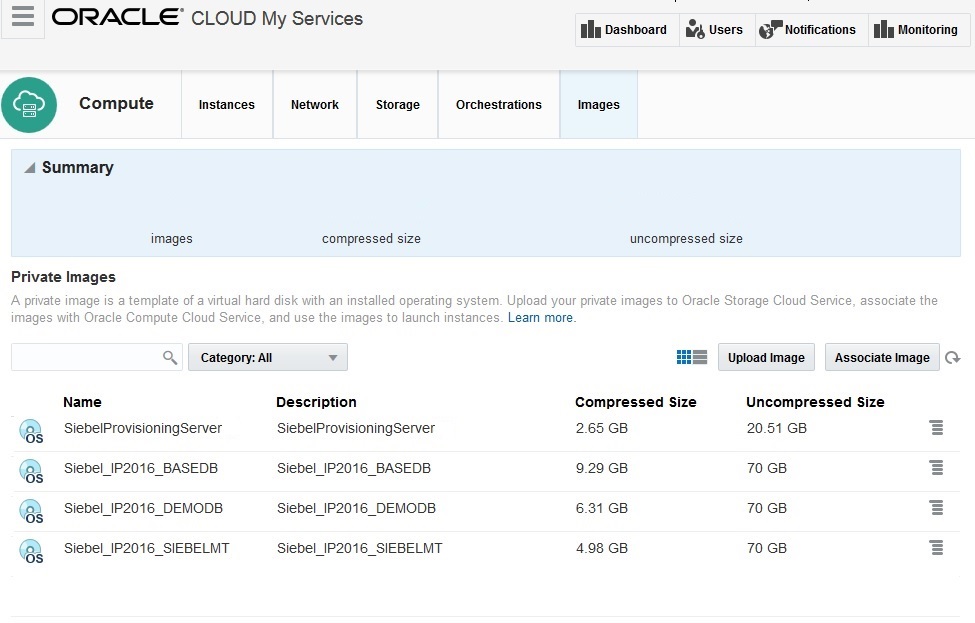The width and height of the screenshot is (975, 623).
Task: Click the image search field
Action: click(90, 356)
